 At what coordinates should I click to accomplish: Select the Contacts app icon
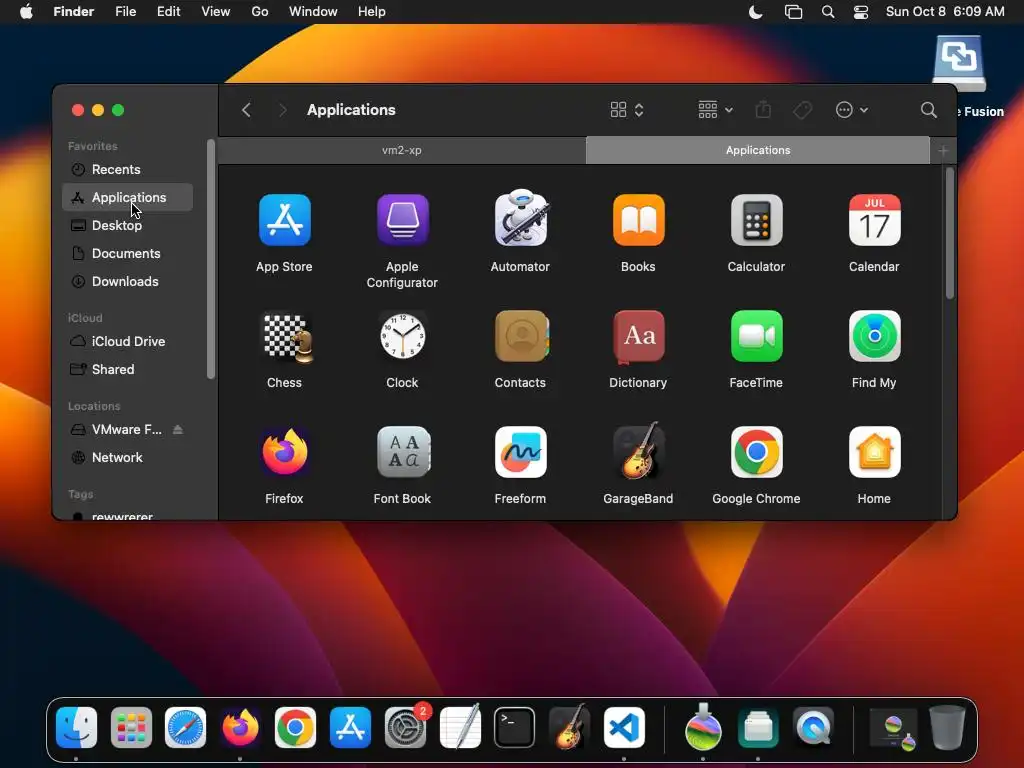(x=520, y=336)
